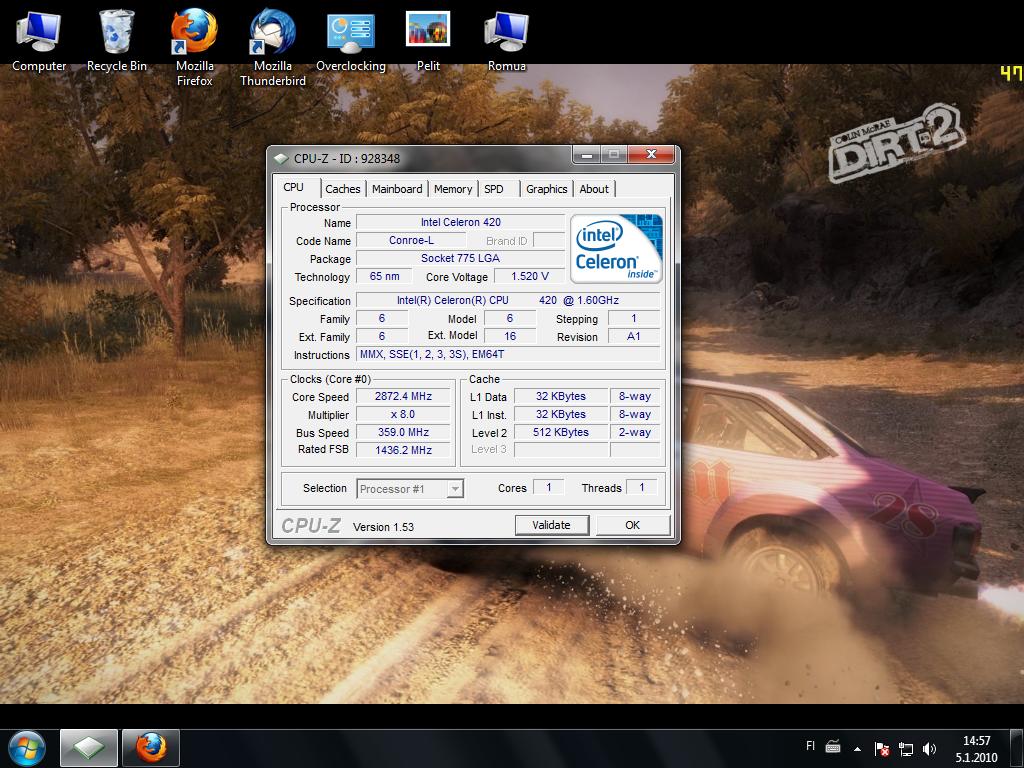The image size is (1024, 768).
Task: Open the Overclocking desktop icon
Action: [351, 40]
